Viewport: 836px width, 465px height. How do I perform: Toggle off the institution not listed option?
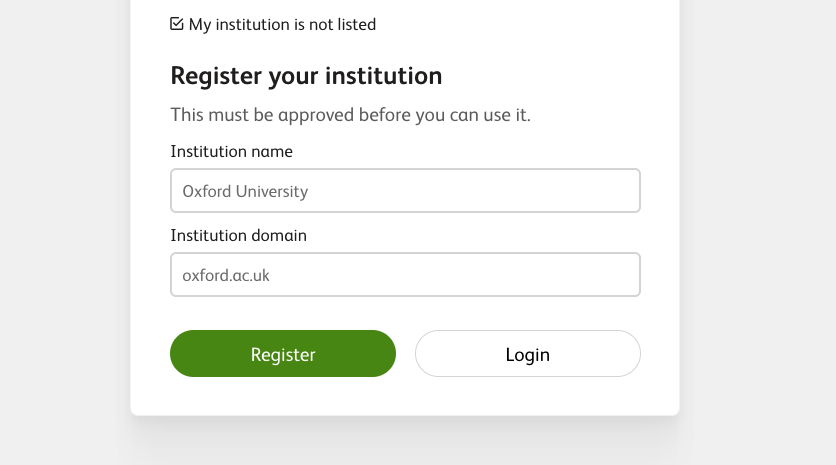177,24
